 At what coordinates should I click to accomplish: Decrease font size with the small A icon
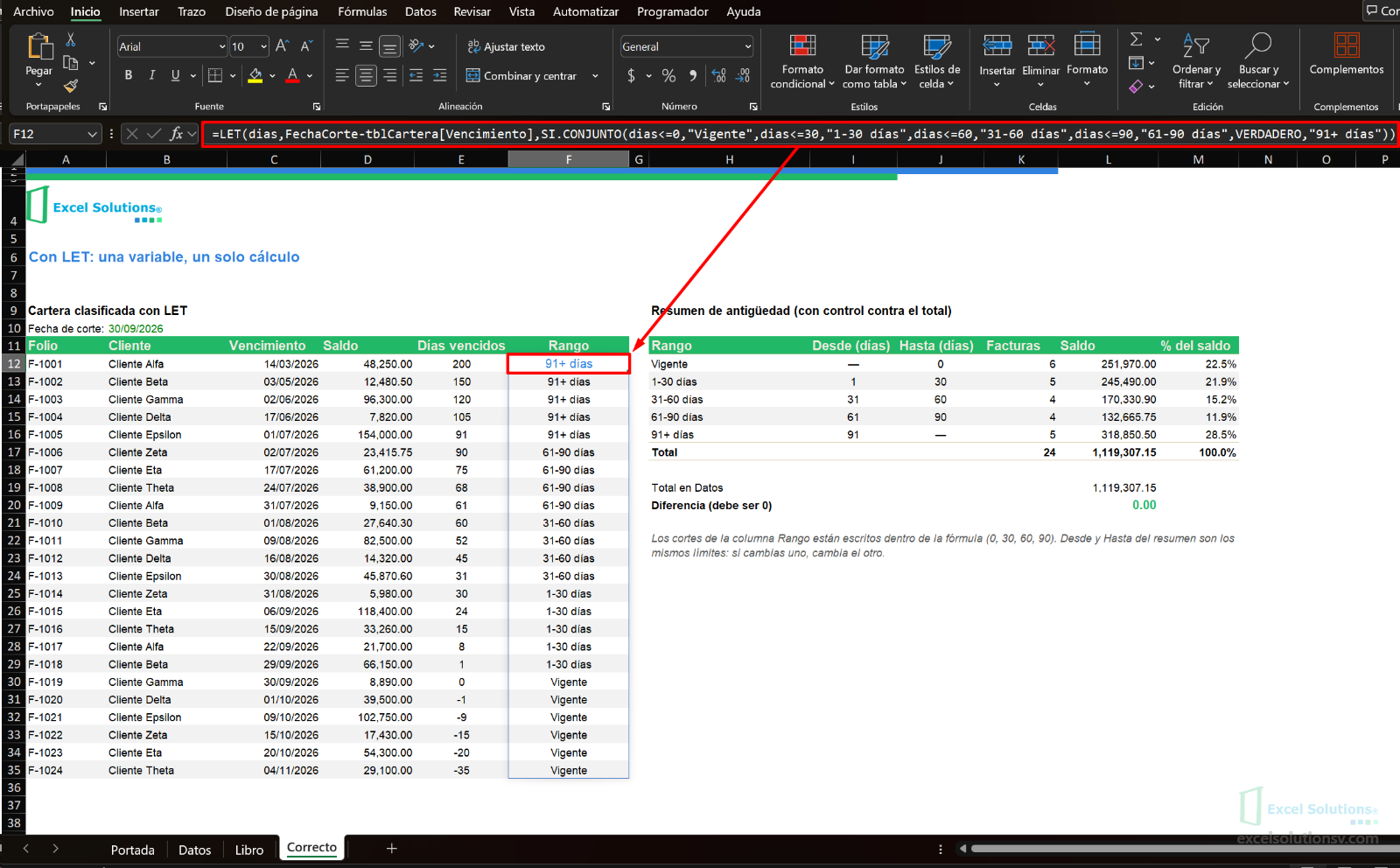[x=306, y=46]
